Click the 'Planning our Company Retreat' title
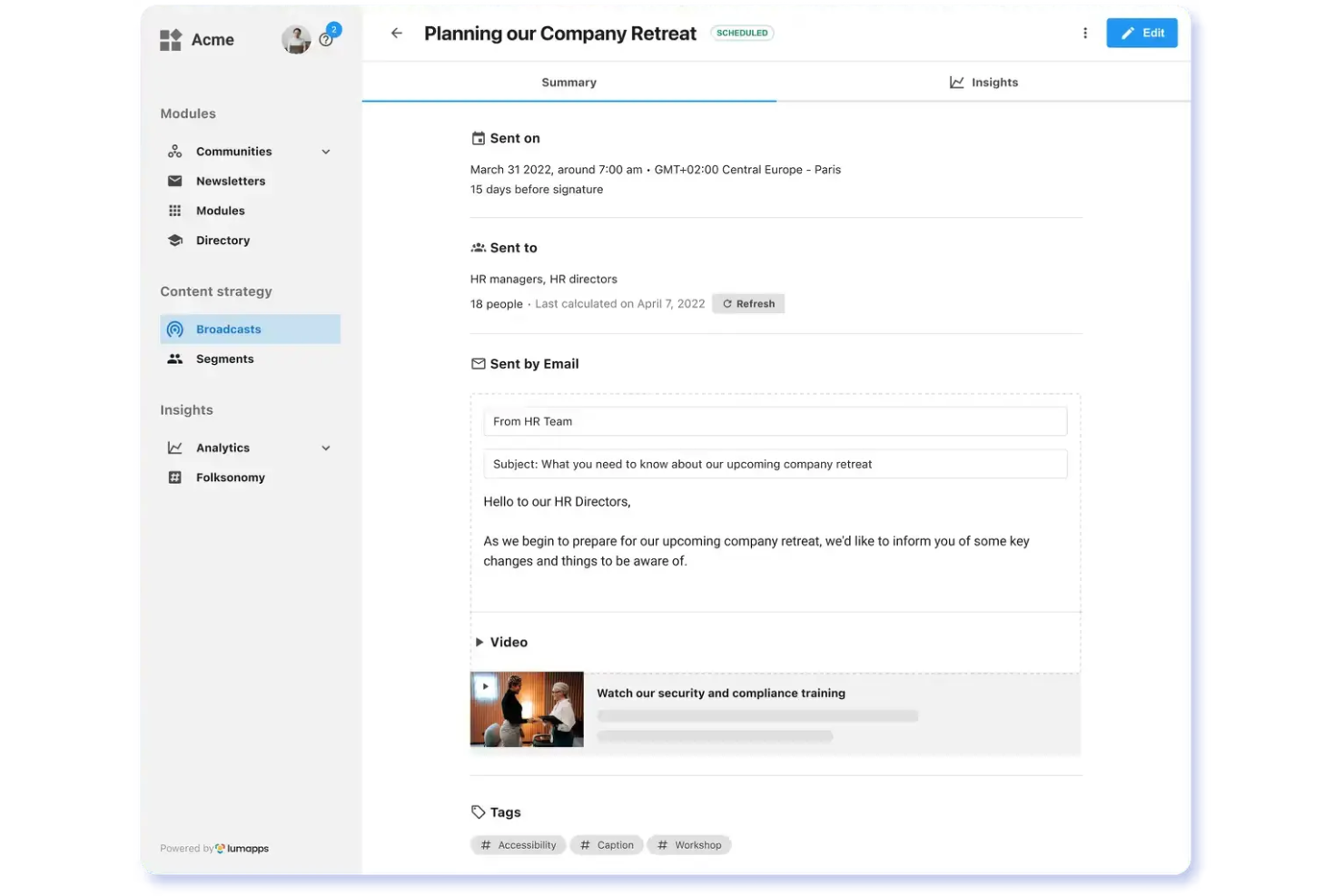1344x896 pixels. 560,34
